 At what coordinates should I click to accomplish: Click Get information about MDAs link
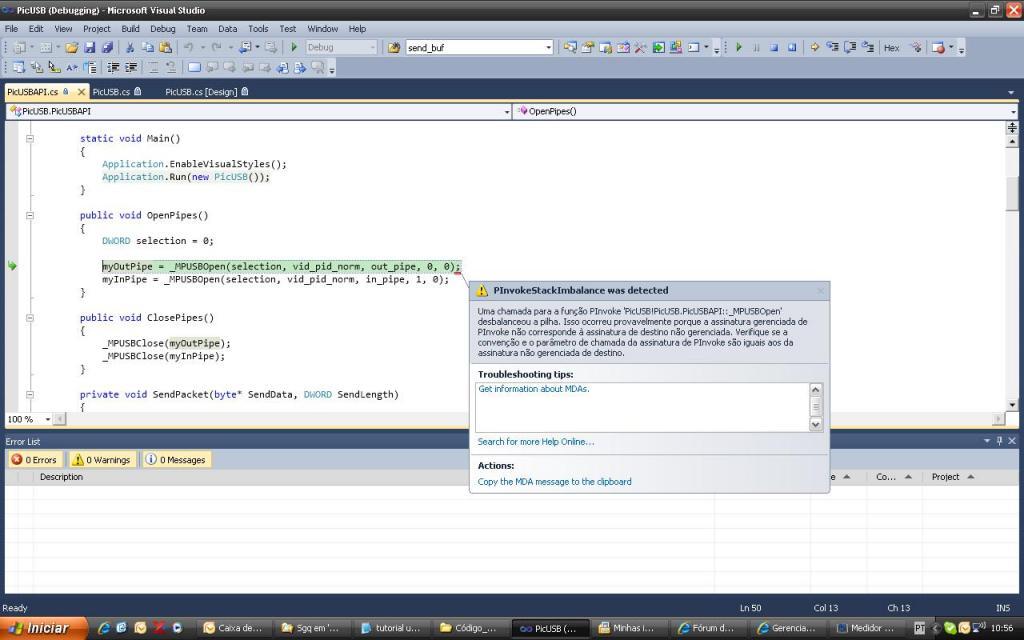(534, 389)
